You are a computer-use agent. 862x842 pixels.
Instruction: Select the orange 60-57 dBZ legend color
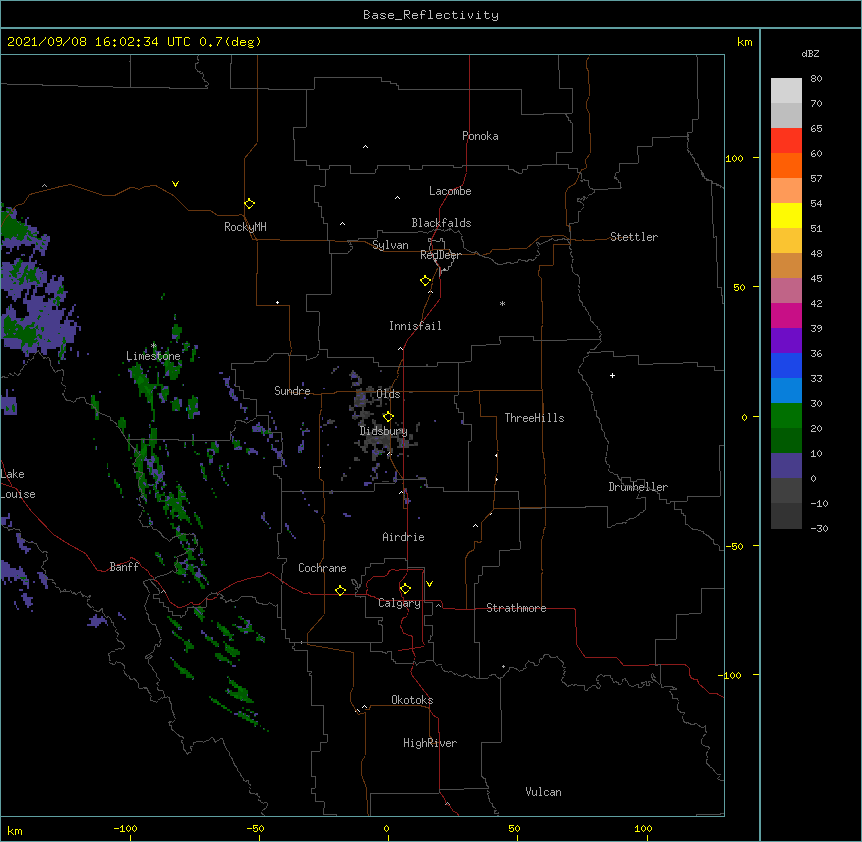(786, 165)
